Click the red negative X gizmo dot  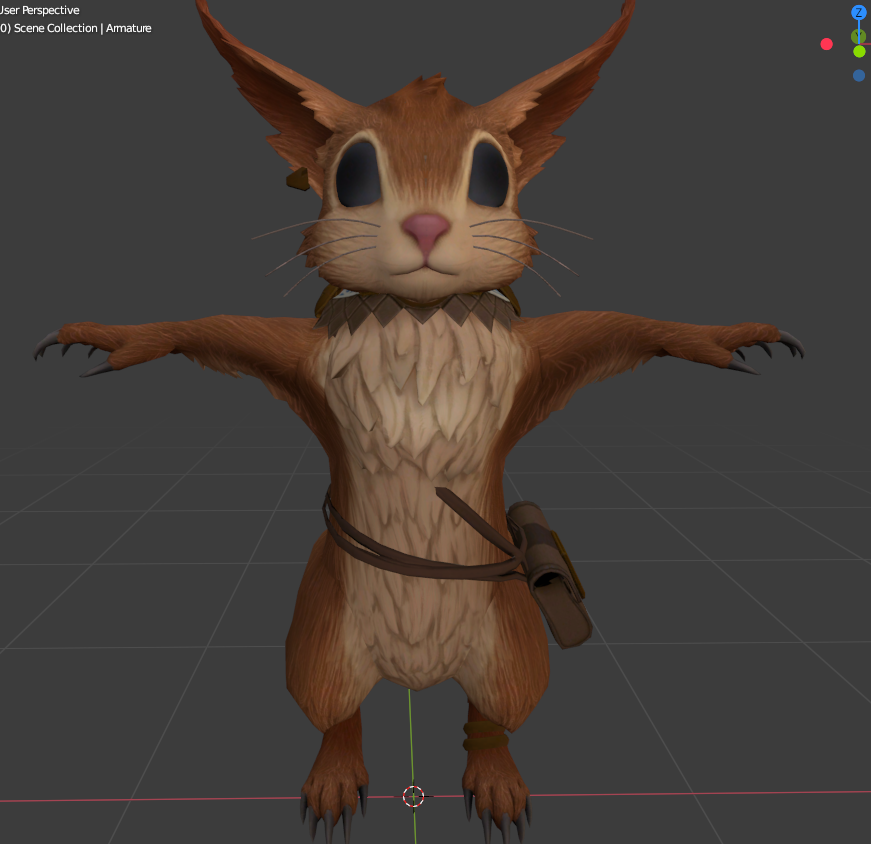pos(827,44)
